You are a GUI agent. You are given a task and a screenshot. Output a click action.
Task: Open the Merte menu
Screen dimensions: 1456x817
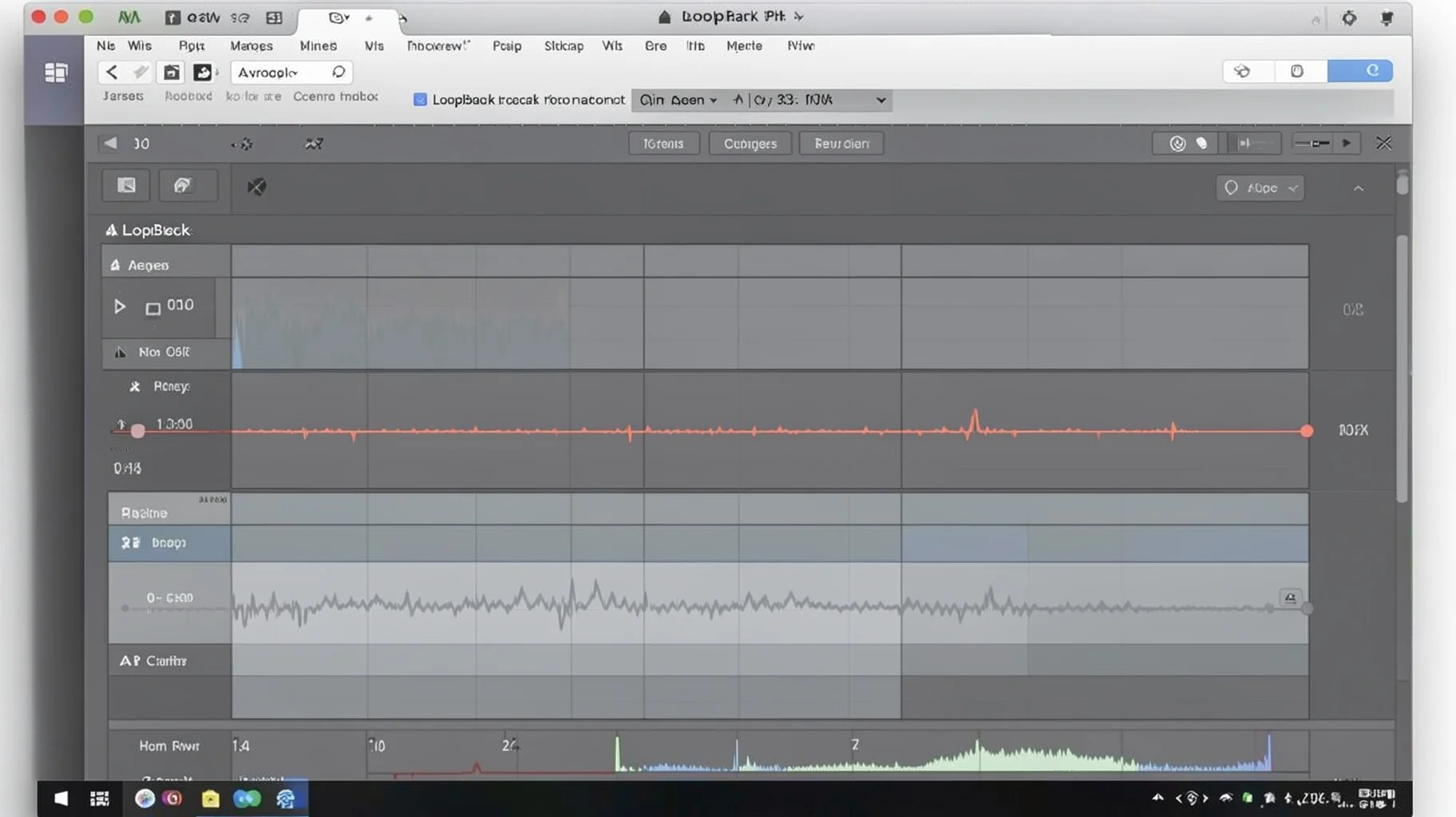[x=744, y=45]
